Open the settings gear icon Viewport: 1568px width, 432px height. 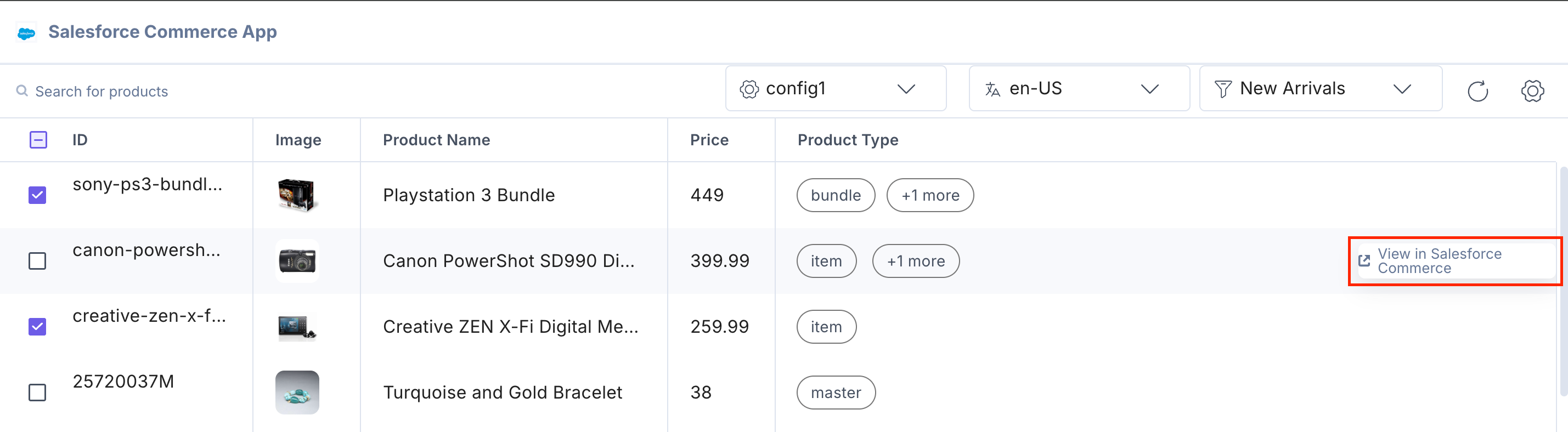1532,91
